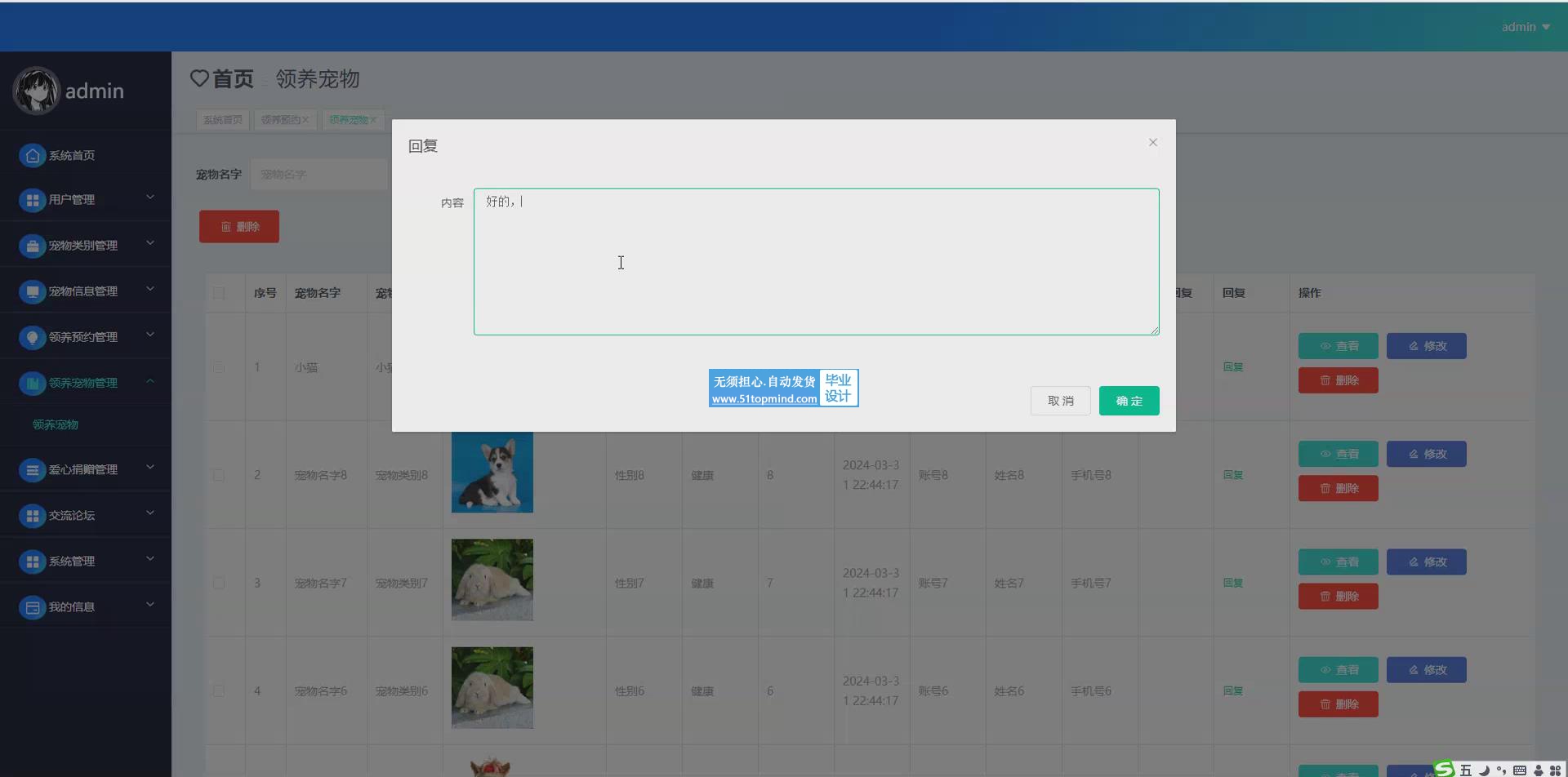Expand the 我的信息 menu chevron

[150, 604]
